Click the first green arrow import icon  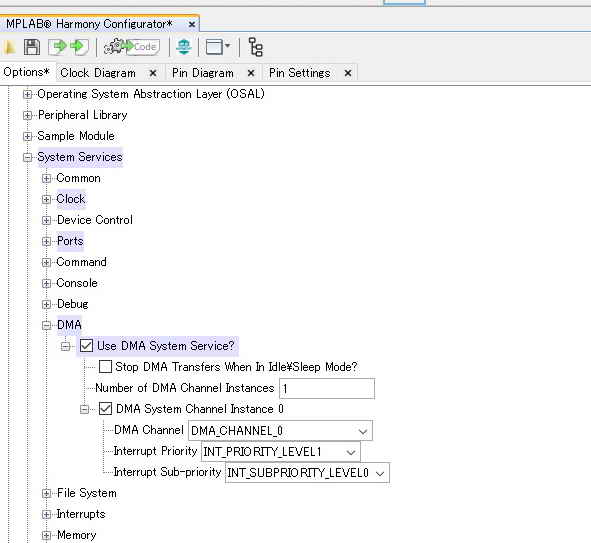tap(58, 47)
